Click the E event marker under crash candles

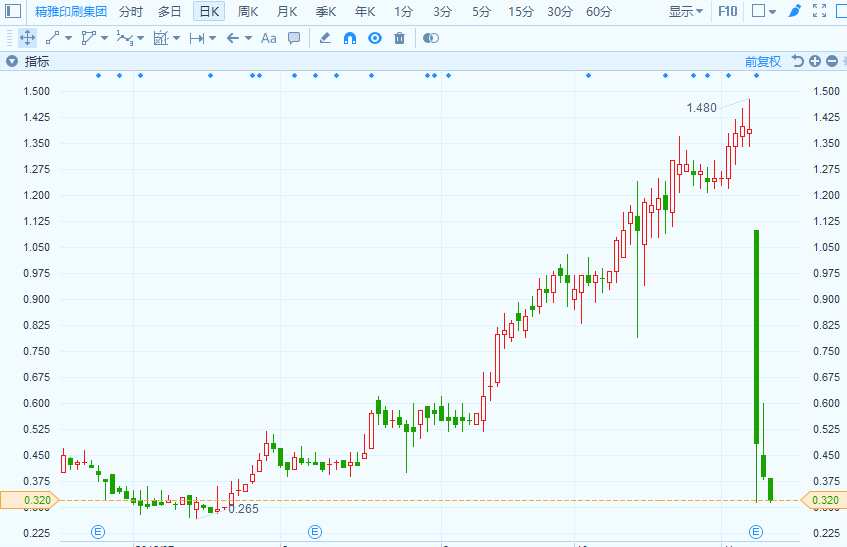point(756,532)
